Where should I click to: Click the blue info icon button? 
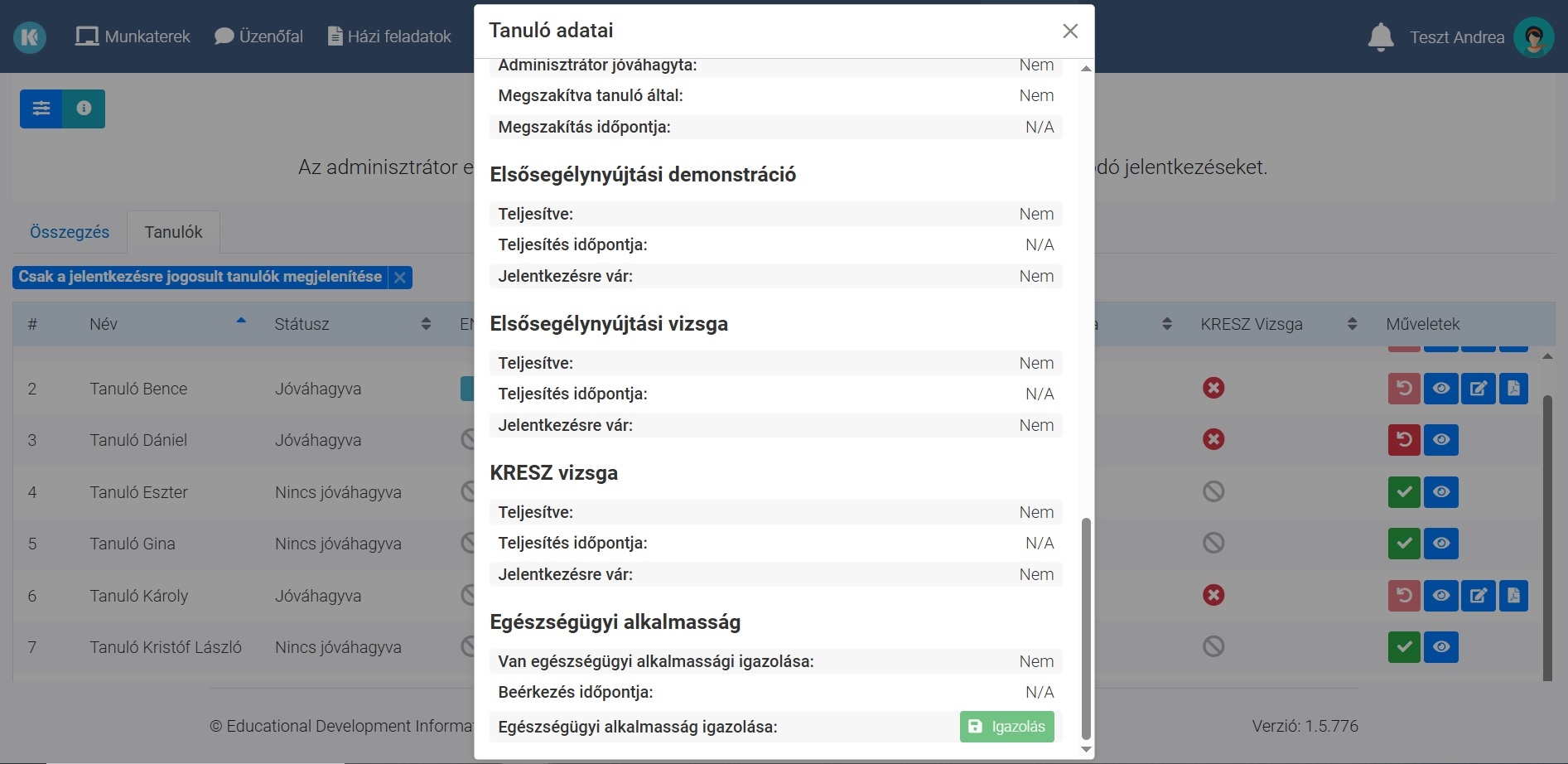point(84,109)
